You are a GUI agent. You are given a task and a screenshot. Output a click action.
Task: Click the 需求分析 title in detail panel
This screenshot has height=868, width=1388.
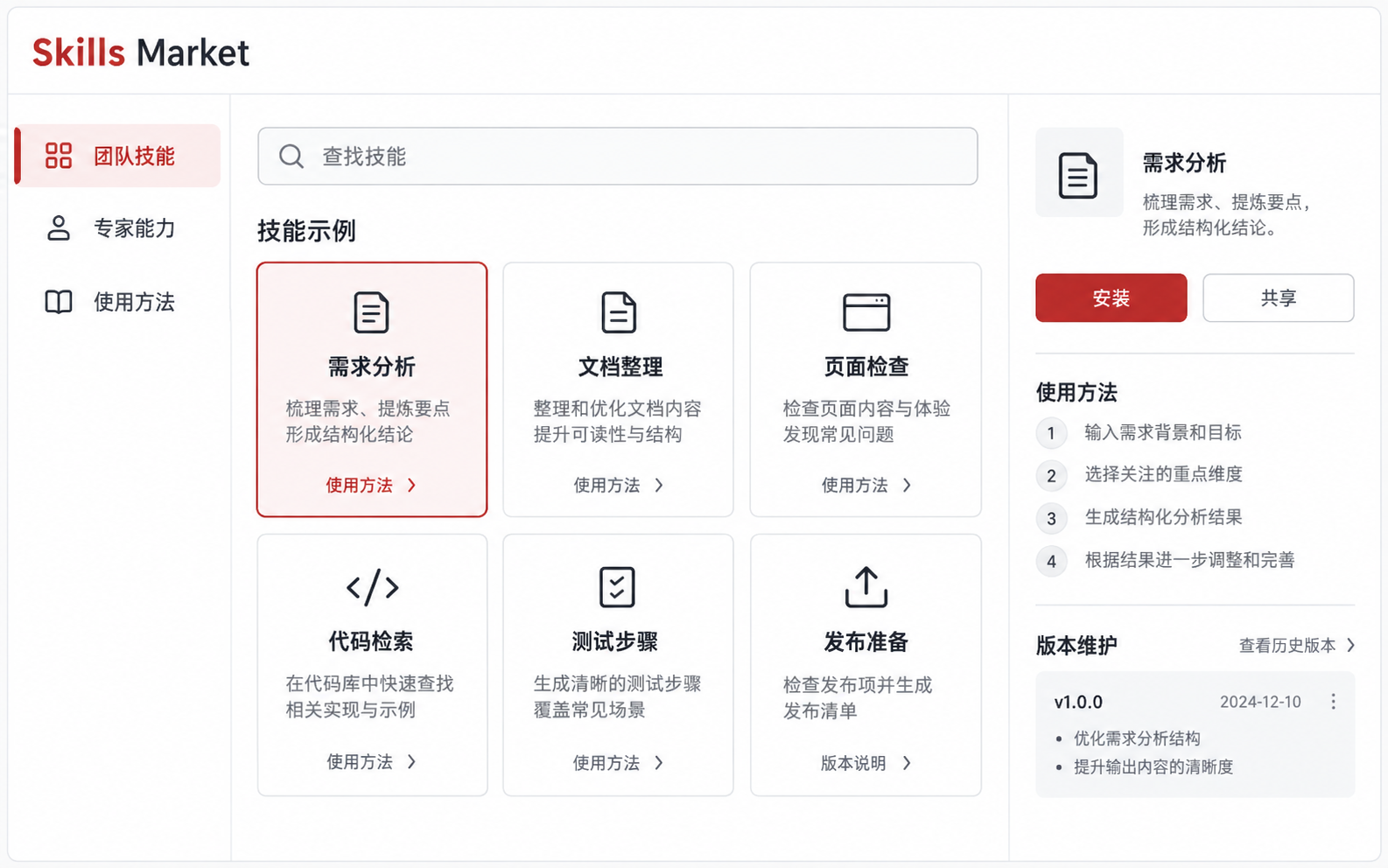click(1184, 164)
